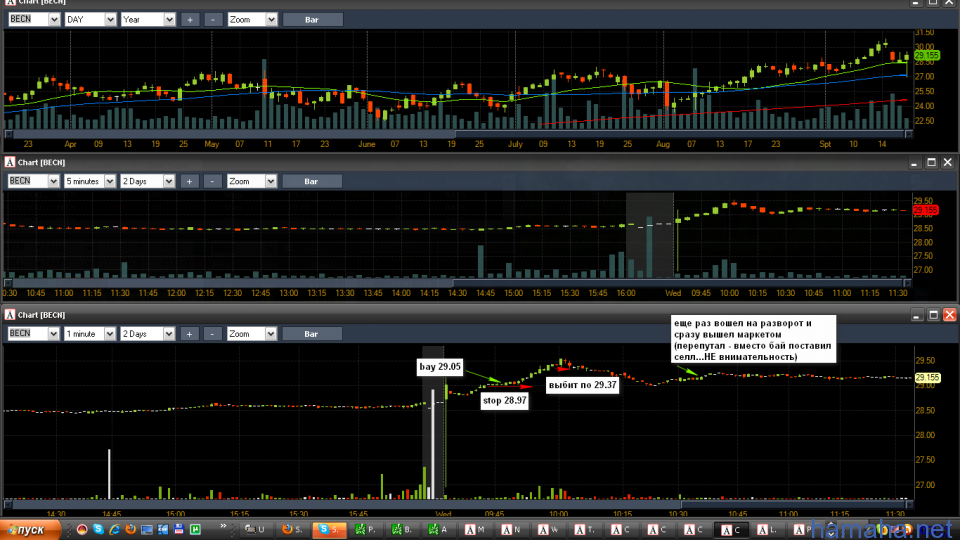Maximize the 5 minutes BECN chart window
960x540 pixels.
(931, 162)
